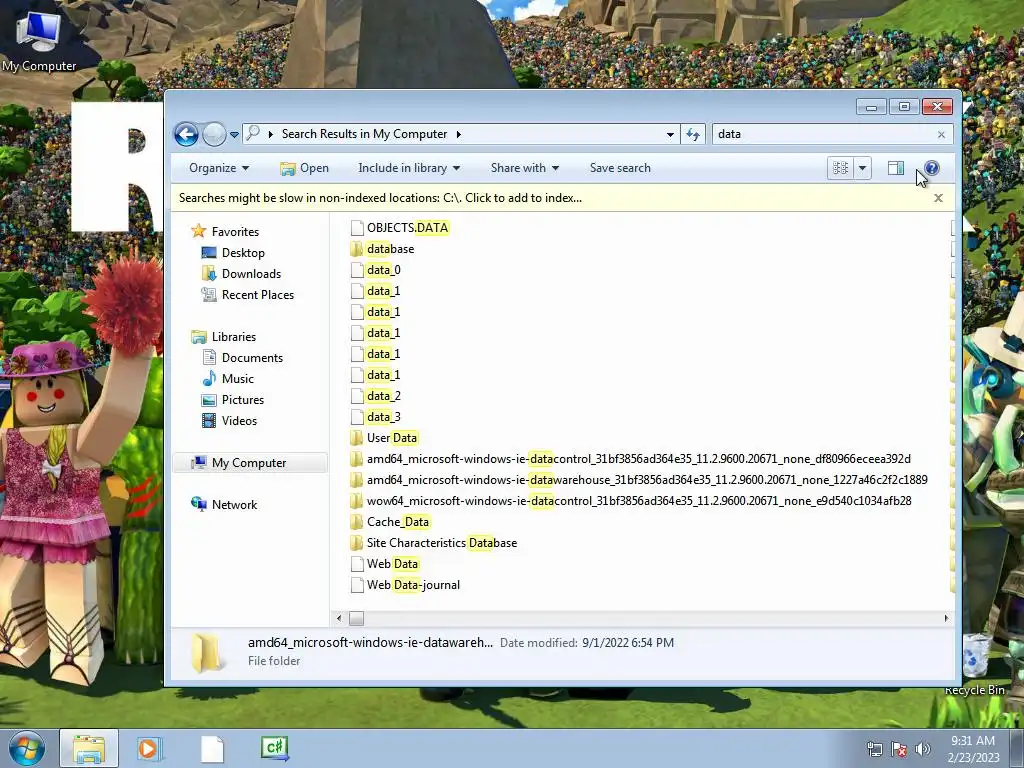Go back with the blue Back arrow
1024x768 pixels.
(x=186, y=135)
